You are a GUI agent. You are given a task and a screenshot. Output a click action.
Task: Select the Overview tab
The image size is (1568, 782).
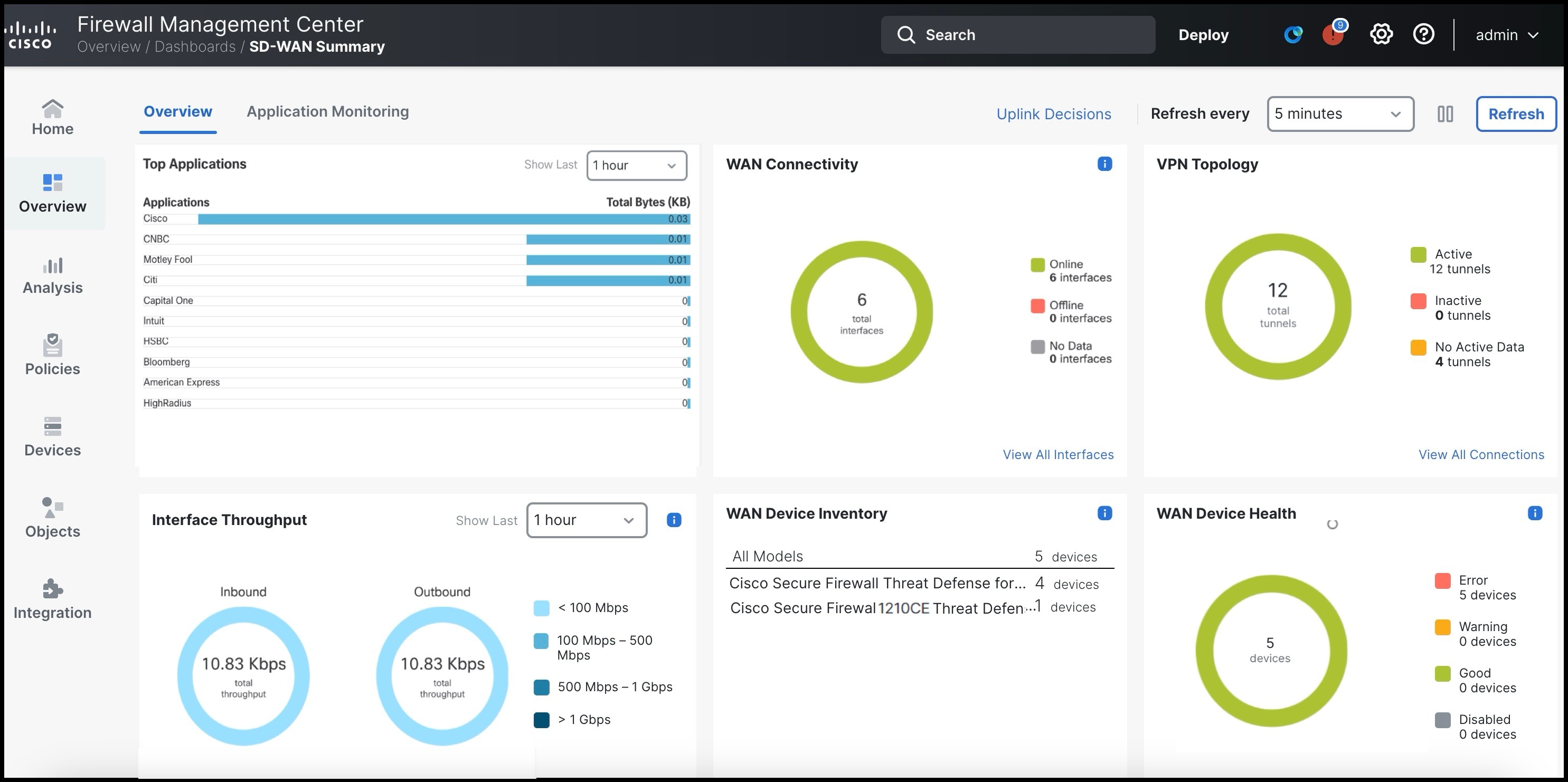pos(178,111)
